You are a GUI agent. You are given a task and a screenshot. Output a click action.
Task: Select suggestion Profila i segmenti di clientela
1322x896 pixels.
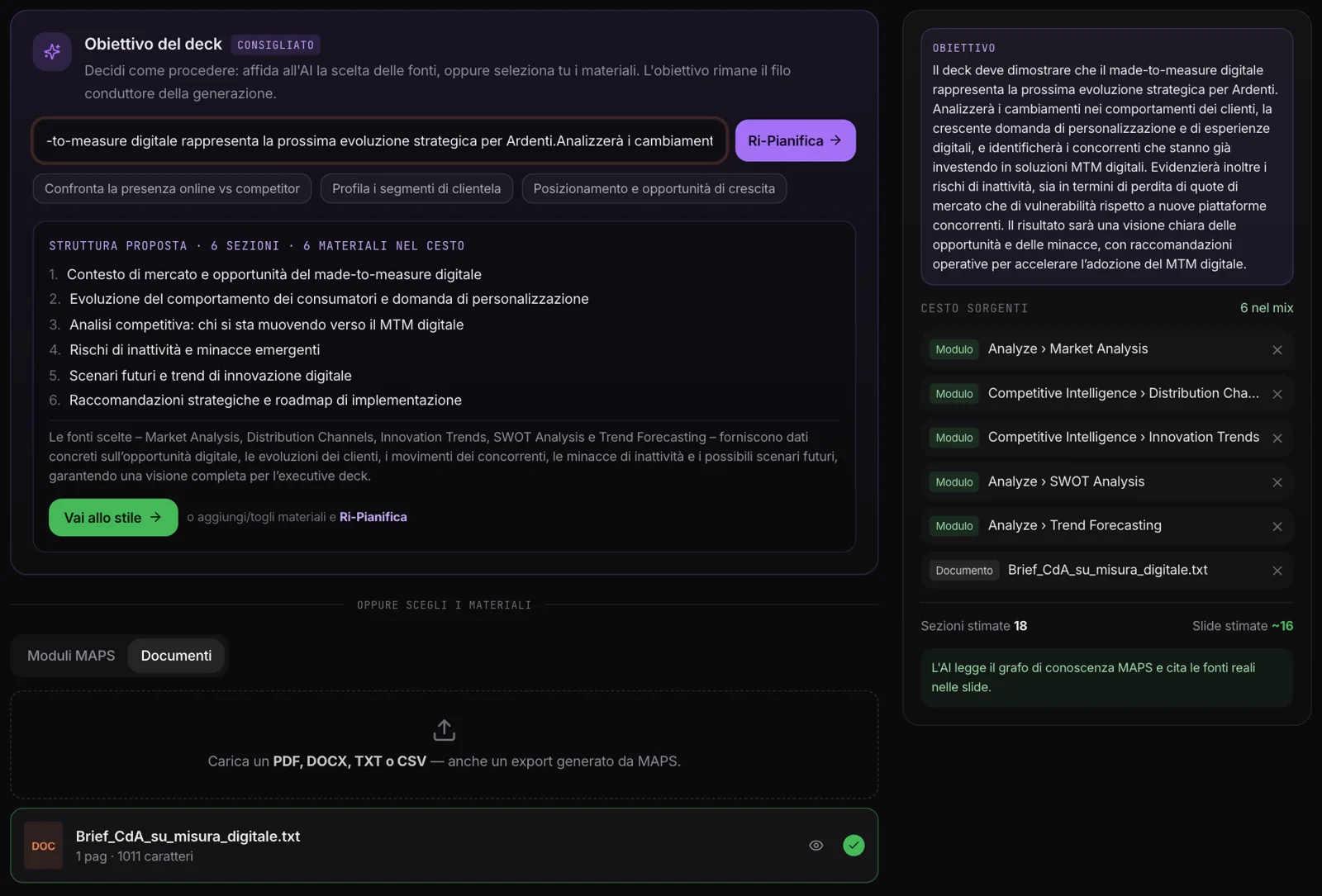[416, 188]
